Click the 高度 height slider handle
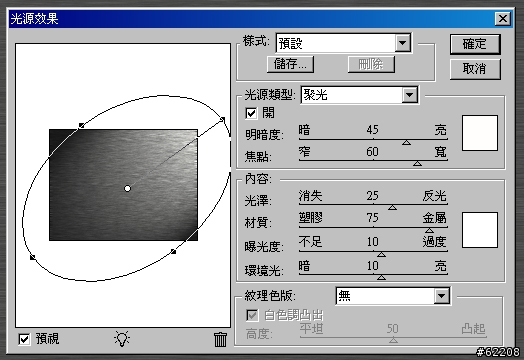The width and height of the screenshot is (524, 360). 393,340
